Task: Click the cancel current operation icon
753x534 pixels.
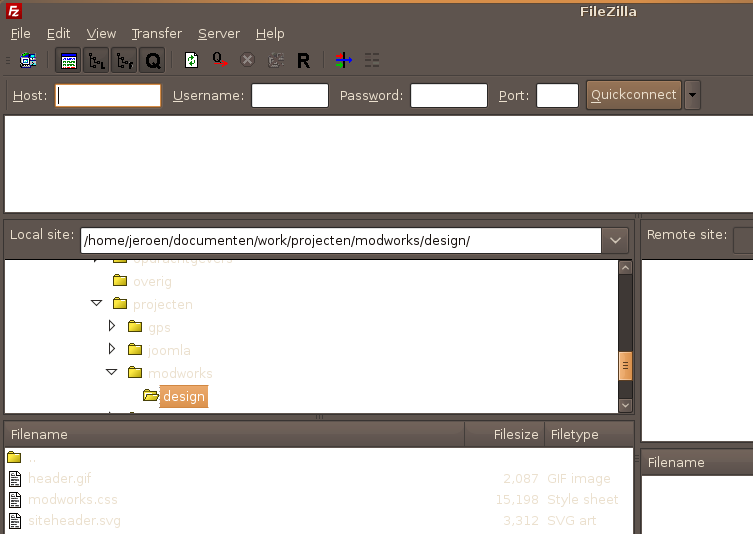Action: point(247,61)
